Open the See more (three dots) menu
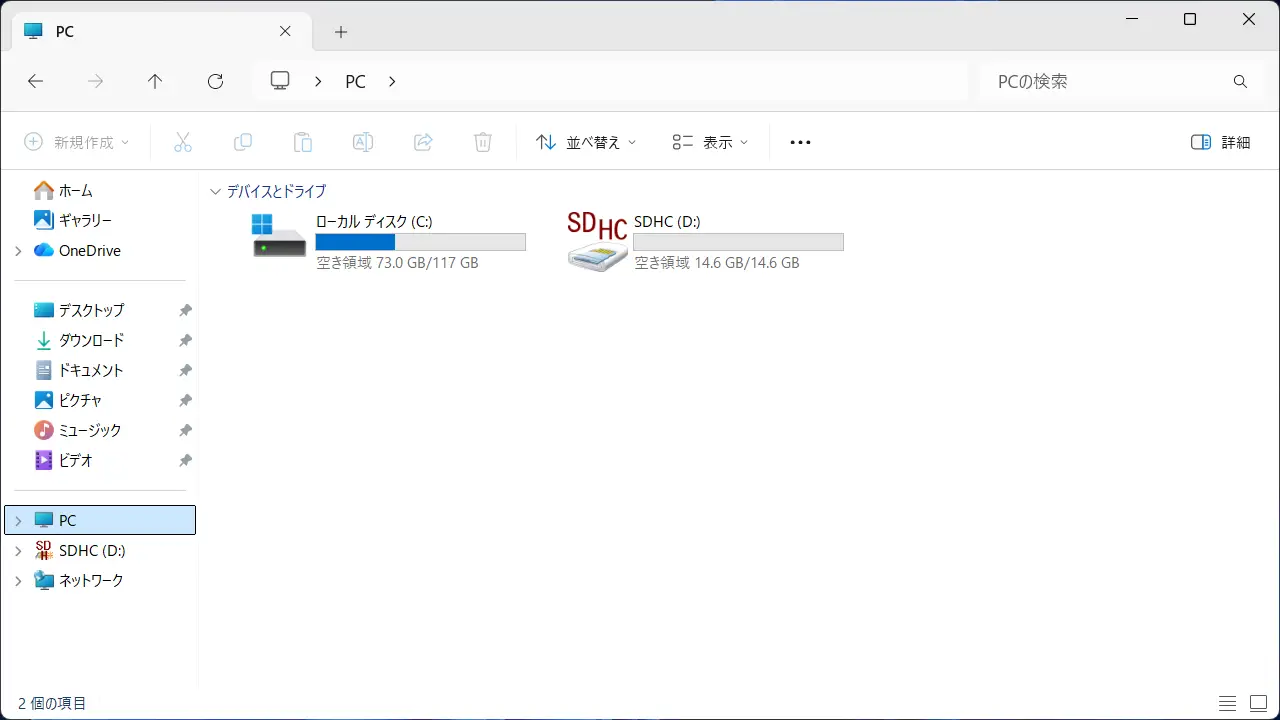The height and width of the screenshot is (720, 1280). [x=800, y=142]
